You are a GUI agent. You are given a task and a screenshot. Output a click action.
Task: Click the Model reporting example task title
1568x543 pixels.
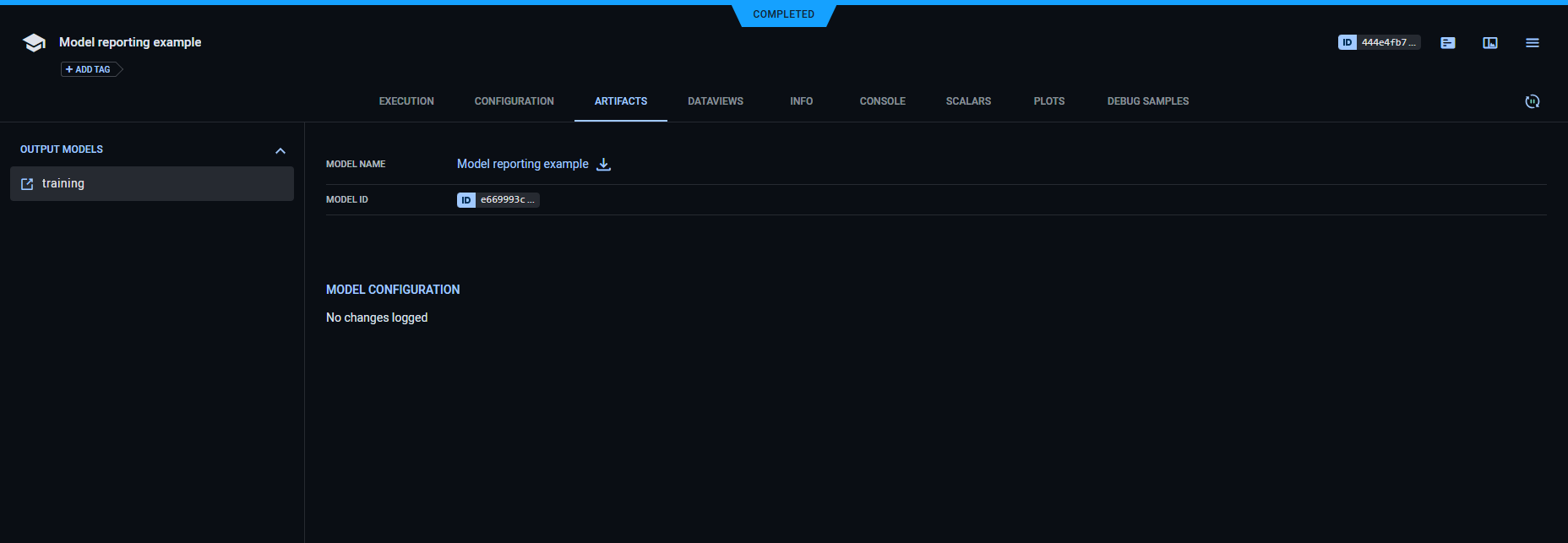[130, 42]
